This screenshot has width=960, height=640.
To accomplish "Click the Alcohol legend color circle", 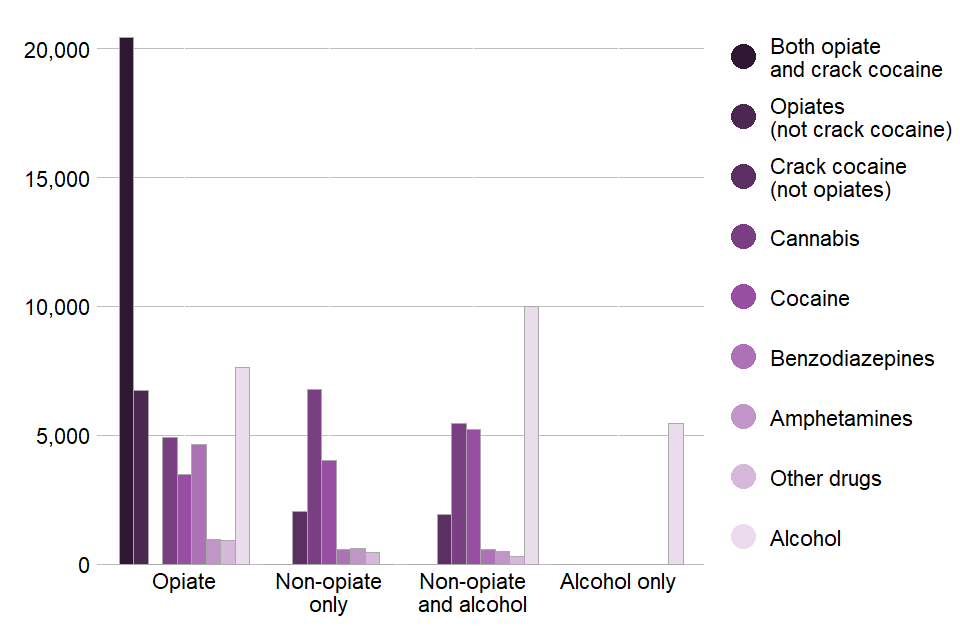I will coord(743,538).
